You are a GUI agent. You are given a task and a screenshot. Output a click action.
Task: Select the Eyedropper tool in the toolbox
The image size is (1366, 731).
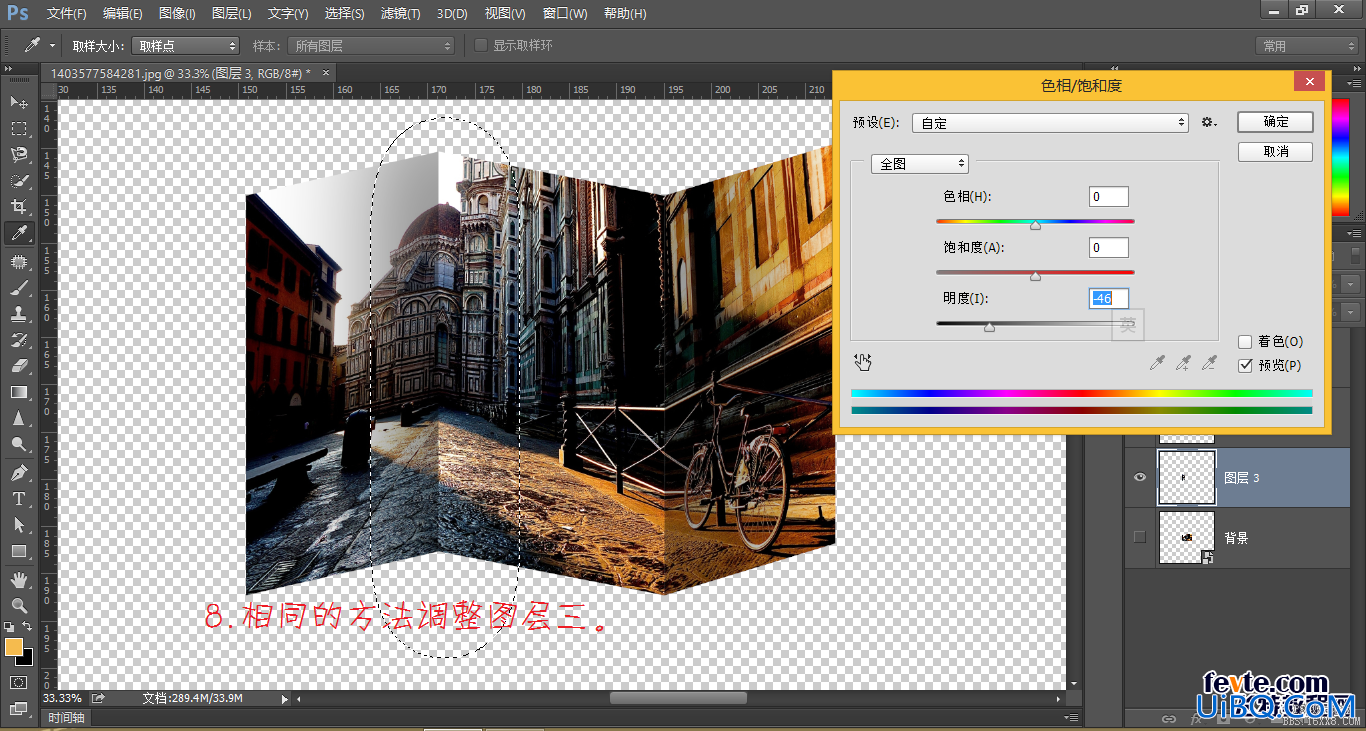point(18,233)
